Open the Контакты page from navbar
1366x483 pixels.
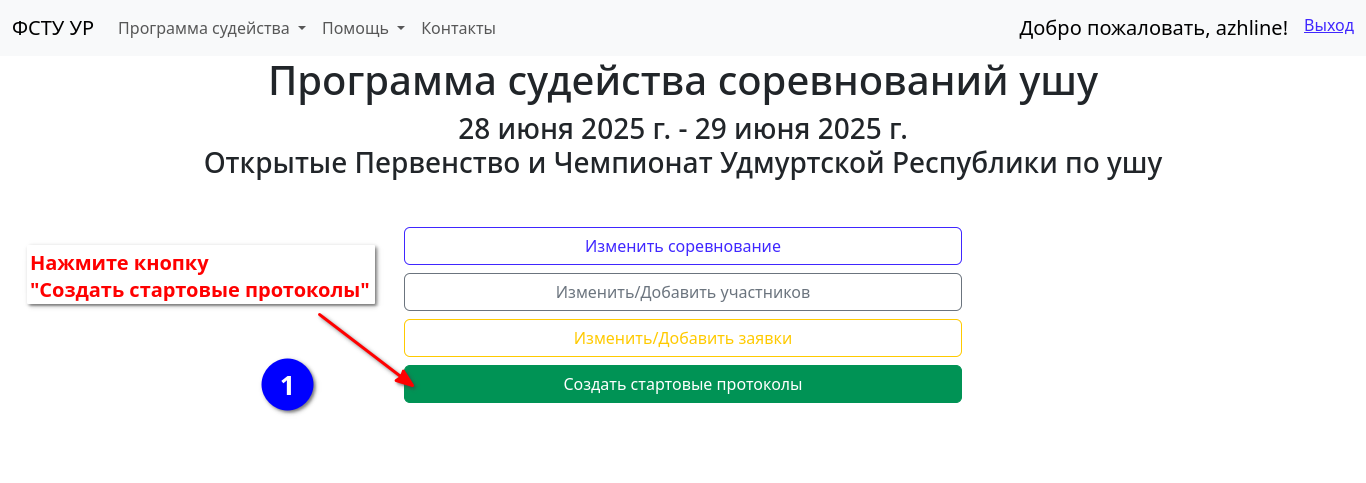click(x=458, y=28)
